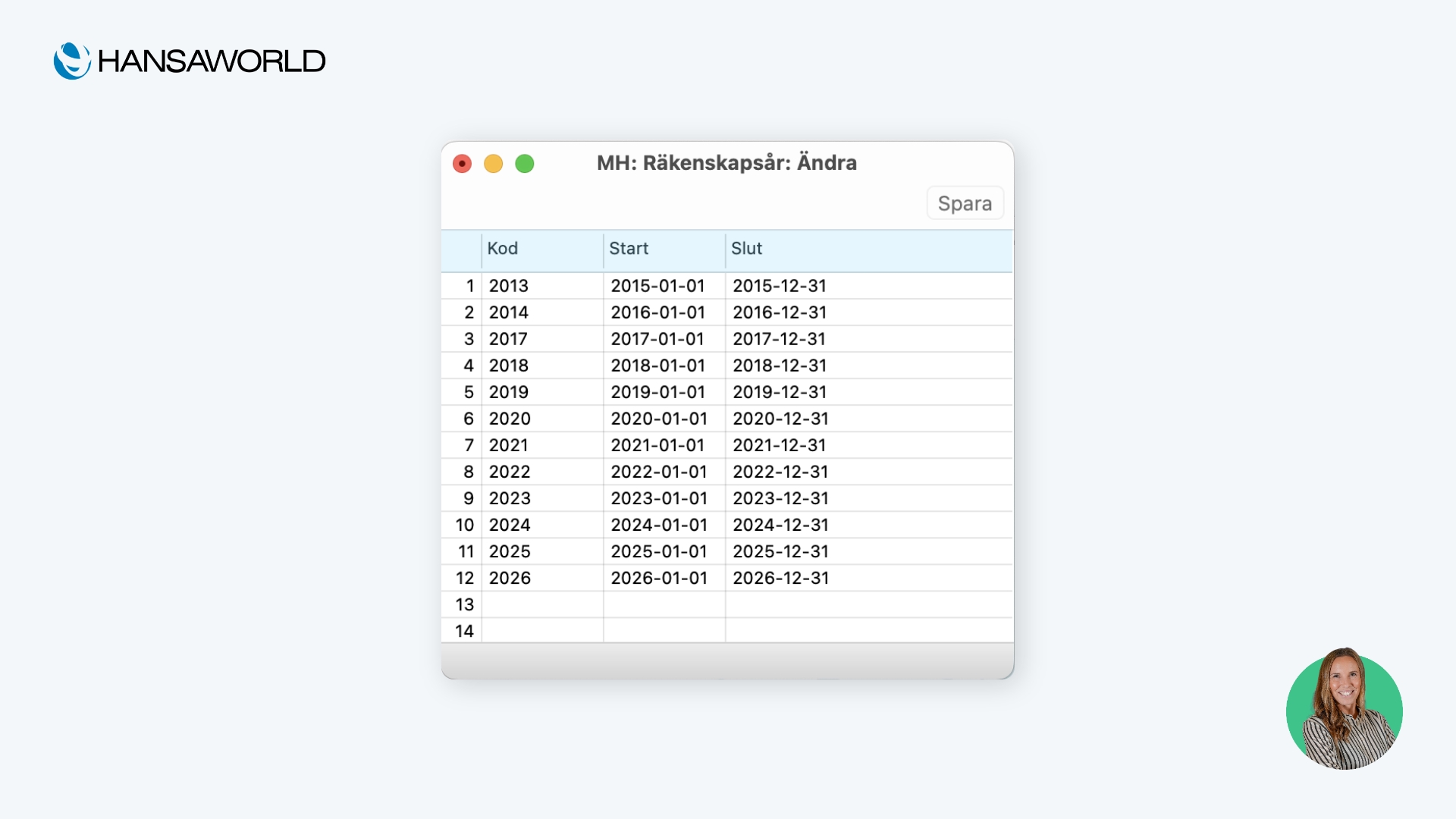Image resolution: width=1456 pixels, height=819 pixels.
Task: Select the Start column header
Action: click(x=664, y=249)
